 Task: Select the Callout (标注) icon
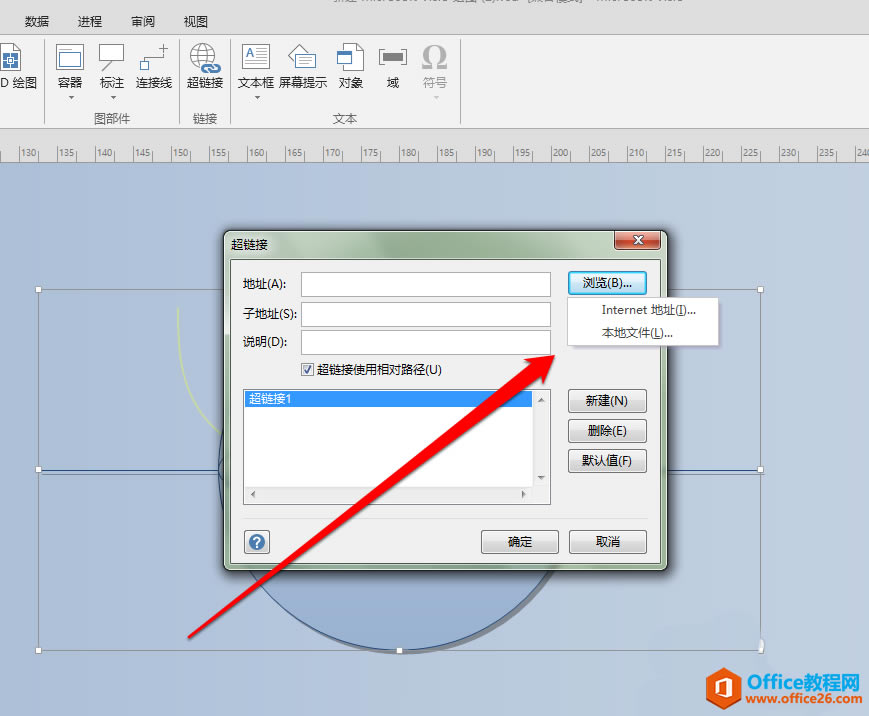pyautogui.click(x=112, y=58)
